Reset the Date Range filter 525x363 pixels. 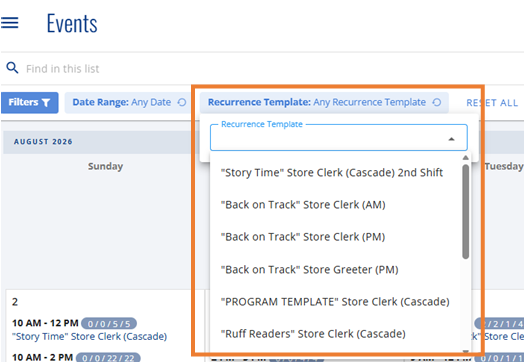click(x=181, y=102)
